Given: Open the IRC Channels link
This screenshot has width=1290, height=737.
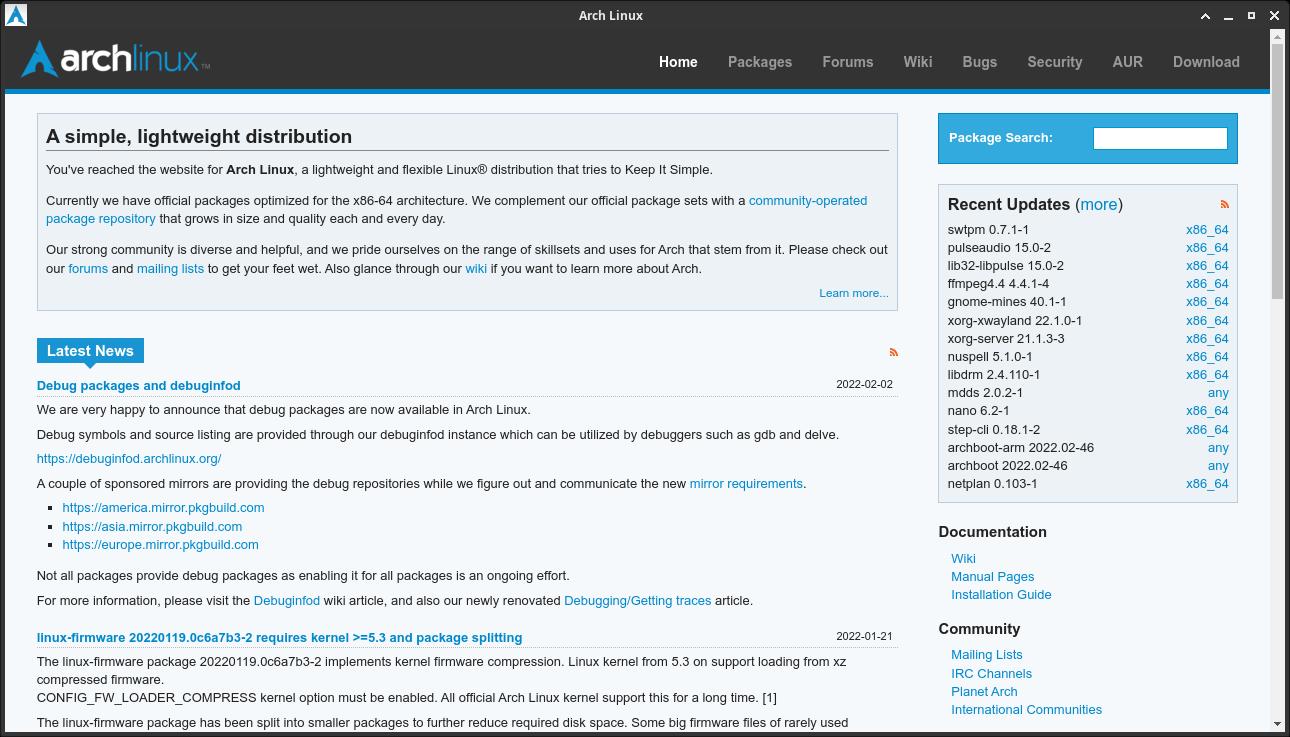Looking at the screenshot, I should click(991, 673).
